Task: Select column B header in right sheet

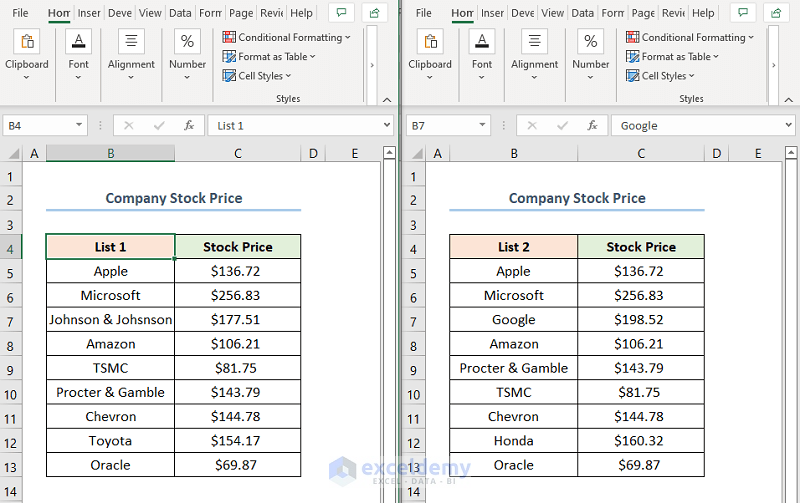Action: 514,154
